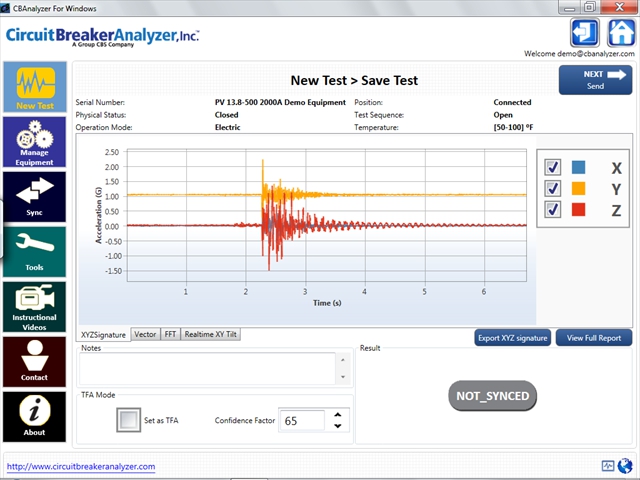Image resolution: width=640 pixels, height=480 pixels.
Task: Click the acceleration chart plot area
Action: pos(327,215)
